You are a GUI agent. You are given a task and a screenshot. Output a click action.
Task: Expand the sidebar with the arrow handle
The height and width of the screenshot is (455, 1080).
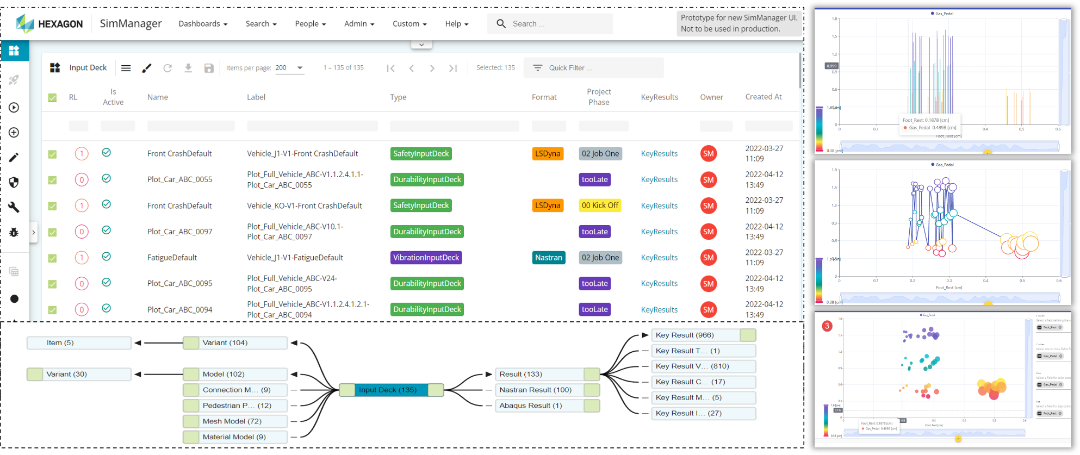click(34, 233)
